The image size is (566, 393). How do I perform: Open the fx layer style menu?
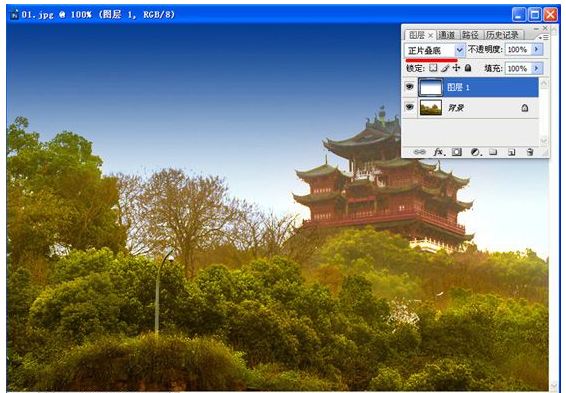click(439, 152)
